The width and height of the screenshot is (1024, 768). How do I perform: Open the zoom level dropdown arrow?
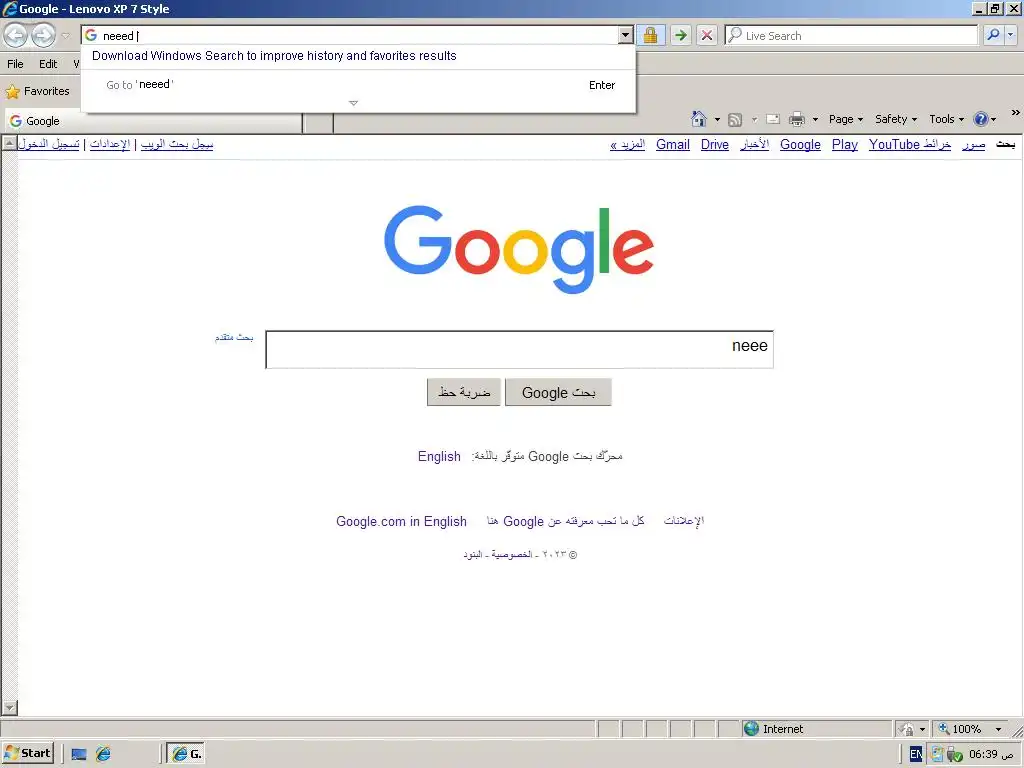pos(998,729)
